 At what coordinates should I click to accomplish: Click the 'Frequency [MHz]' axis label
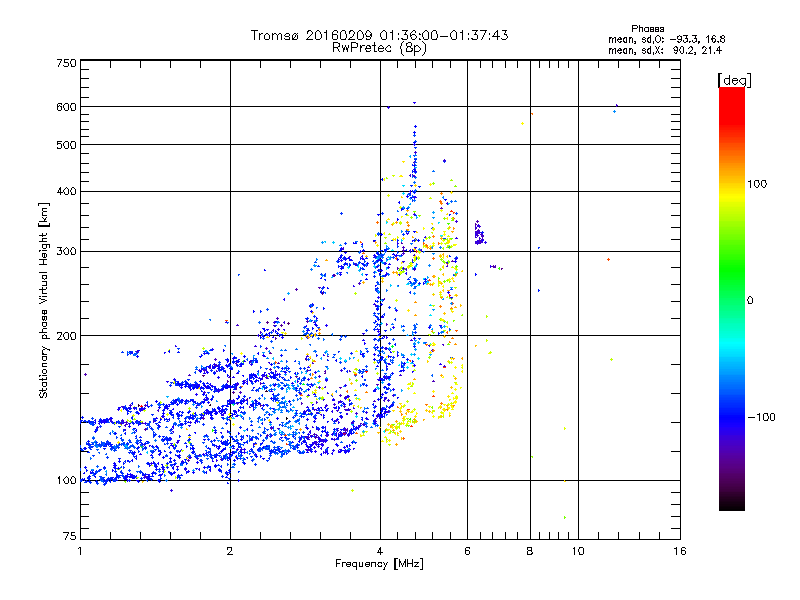pyautogui.click(x=379, y=564)
